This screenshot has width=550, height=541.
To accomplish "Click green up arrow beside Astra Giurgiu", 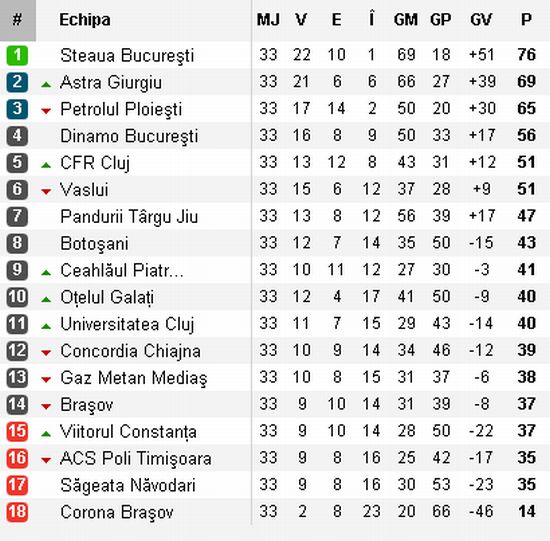I will [46, 85].
